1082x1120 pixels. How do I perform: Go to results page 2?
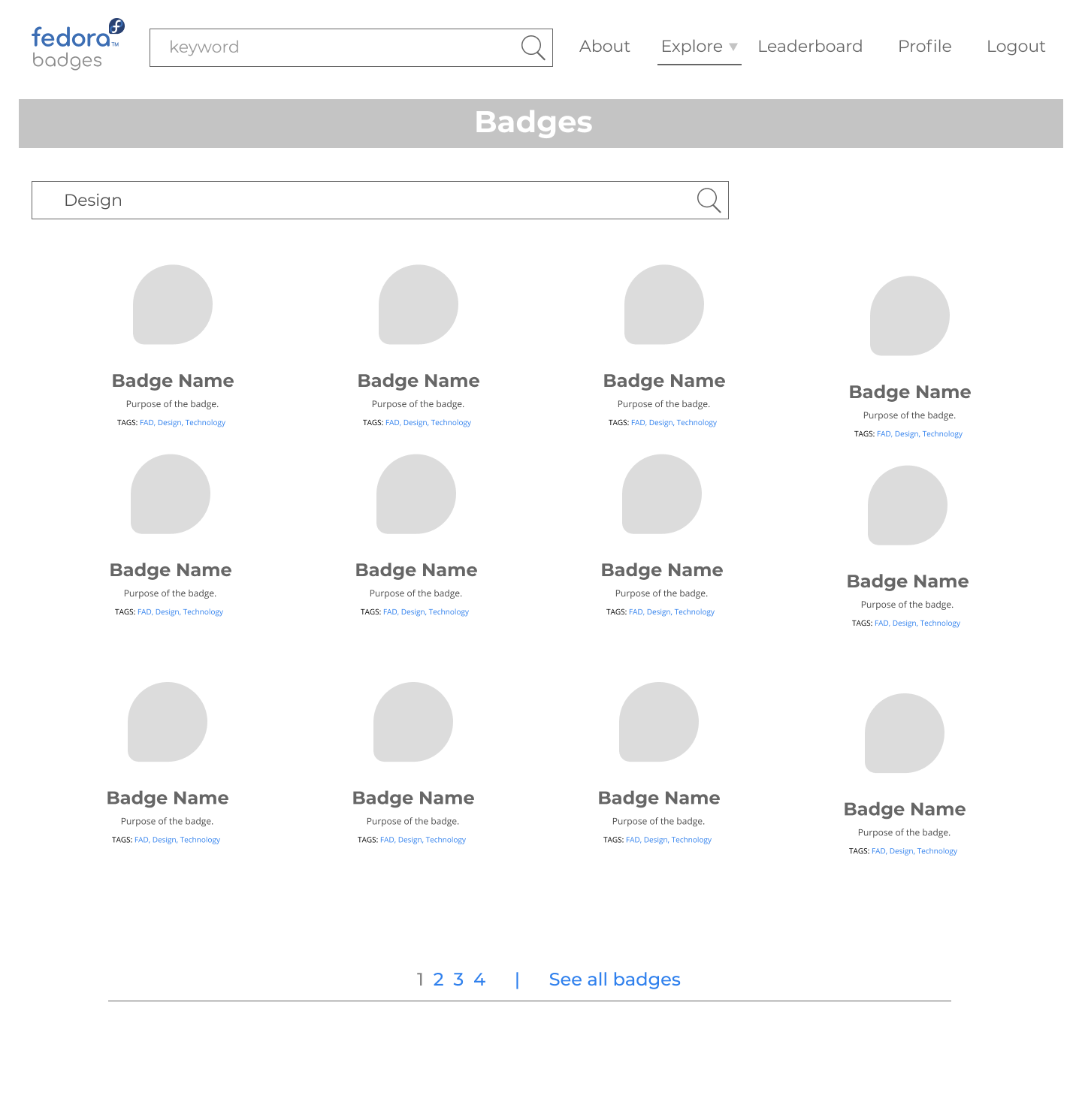coord(439,980)
